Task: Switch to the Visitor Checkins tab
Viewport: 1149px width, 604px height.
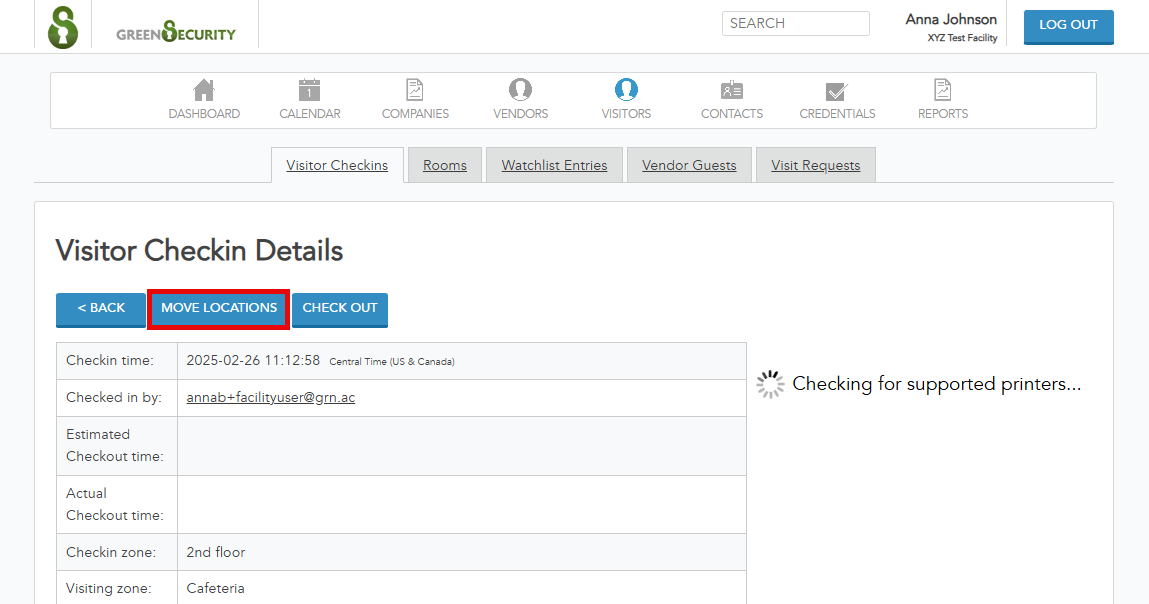Action: [337, 165]
